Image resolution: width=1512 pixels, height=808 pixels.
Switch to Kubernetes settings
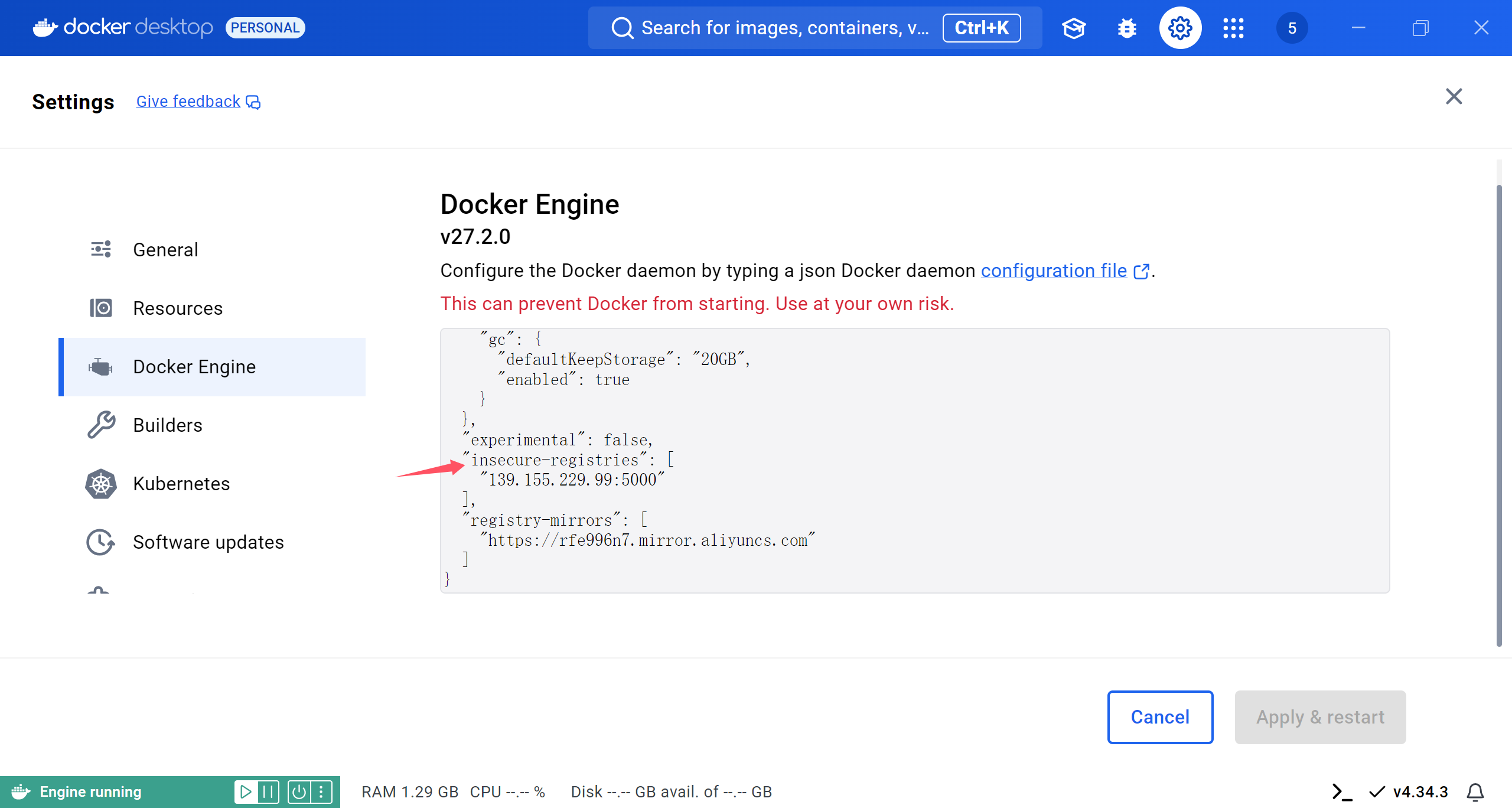click(x=181, y=484)
